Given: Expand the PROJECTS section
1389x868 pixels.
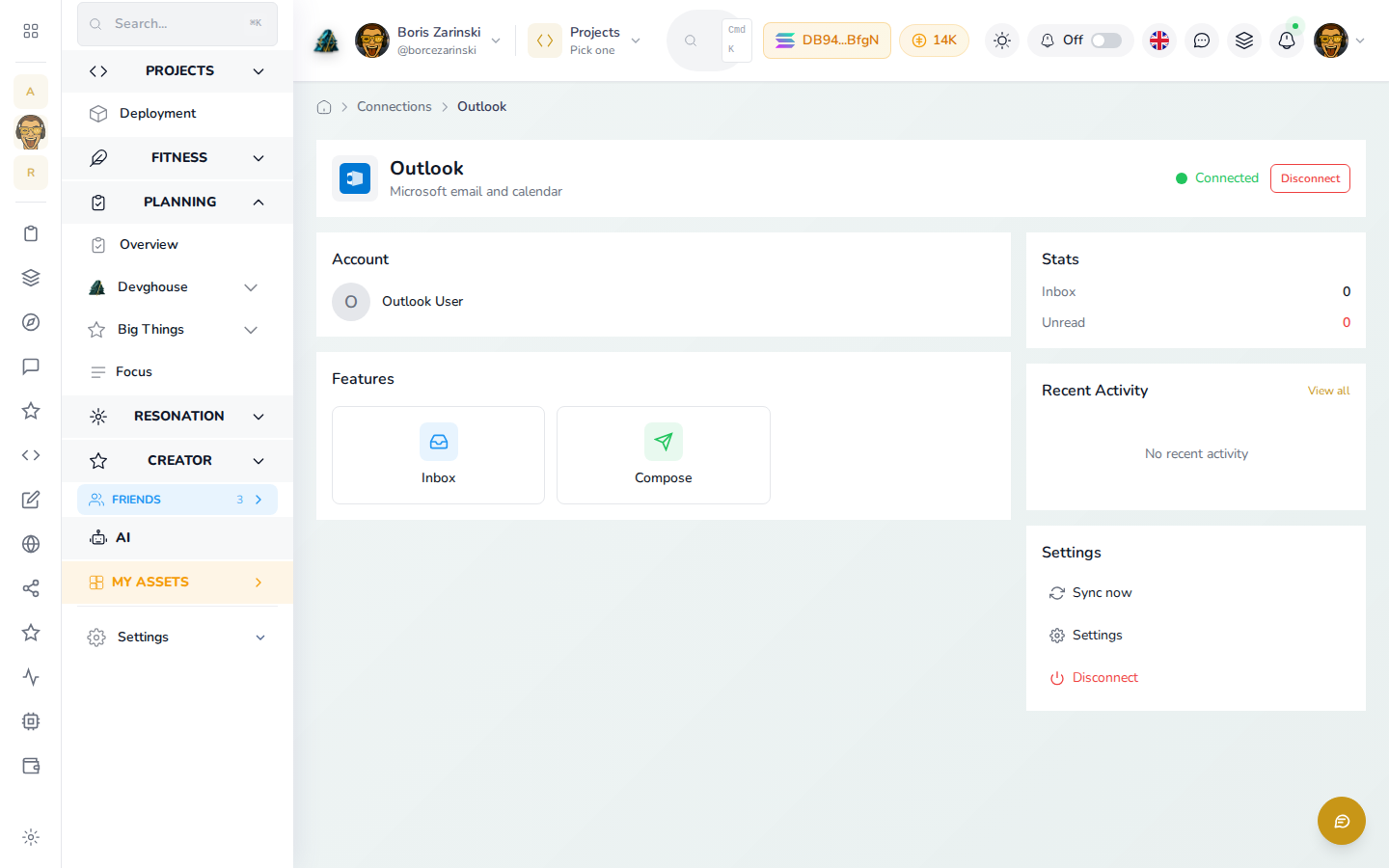Looking at the screenshot, I should click(177, 71).
